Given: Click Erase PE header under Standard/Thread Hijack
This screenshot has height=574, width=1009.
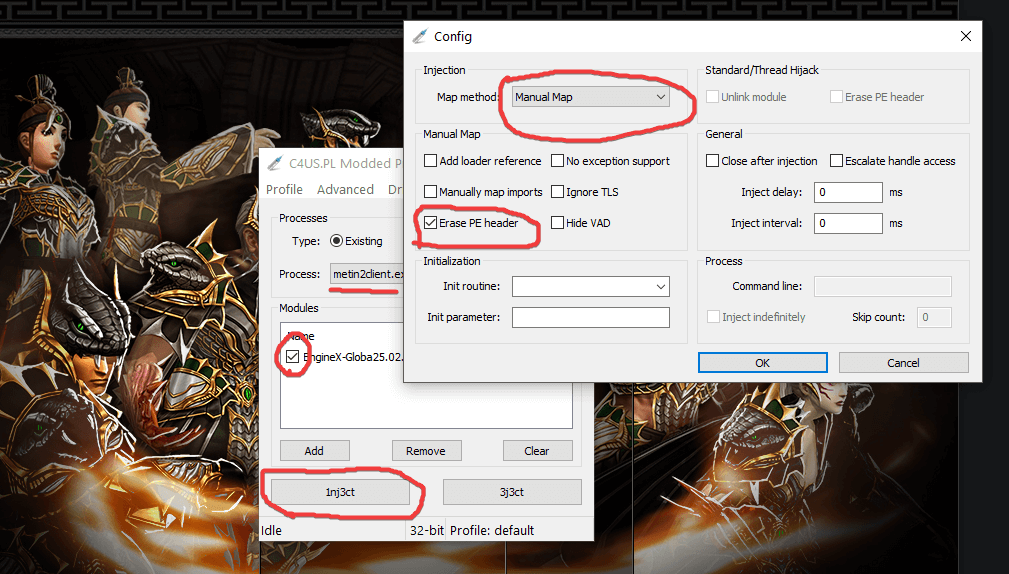Looking at the screenshot, I should 836,97.
